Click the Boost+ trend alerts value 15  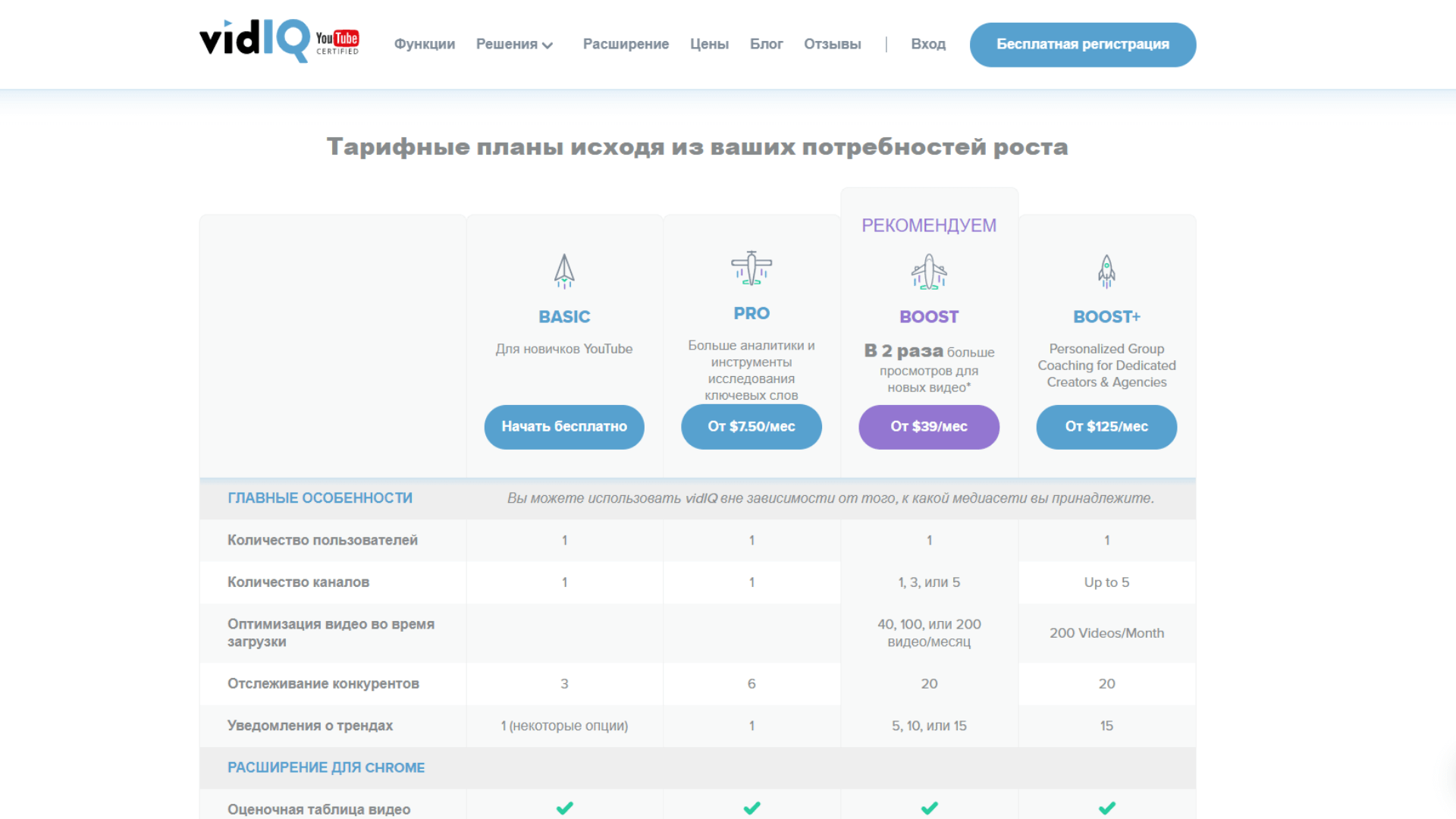pos(1106,726)
